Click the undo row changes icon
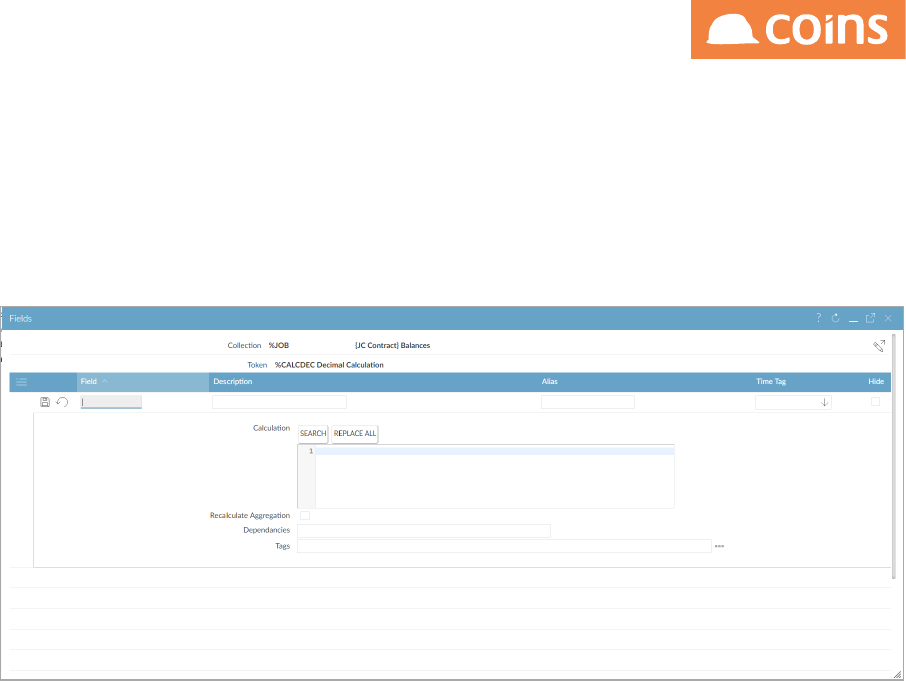 62,402
